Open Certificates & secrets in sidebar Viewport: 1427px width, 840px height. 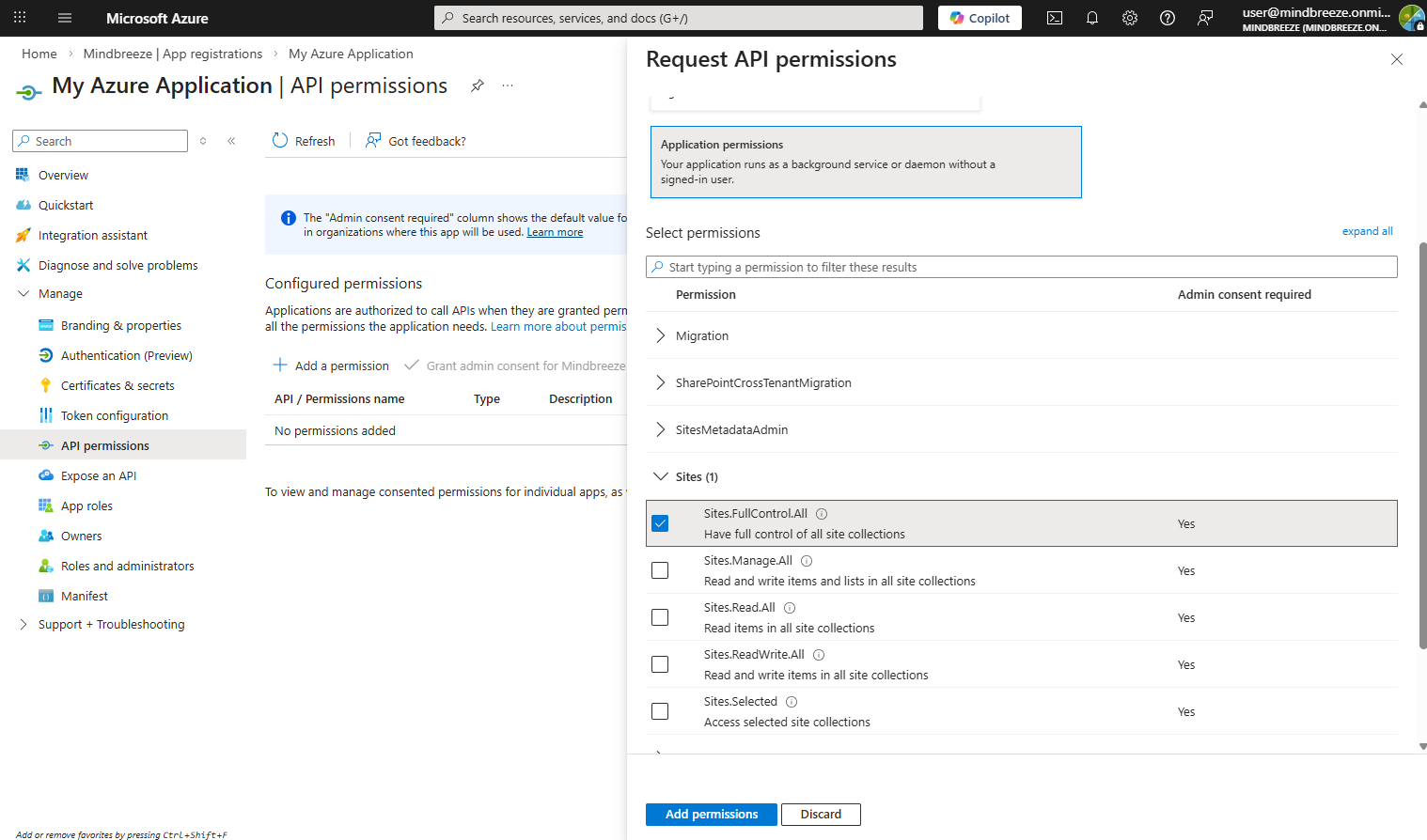pos(118,385)
